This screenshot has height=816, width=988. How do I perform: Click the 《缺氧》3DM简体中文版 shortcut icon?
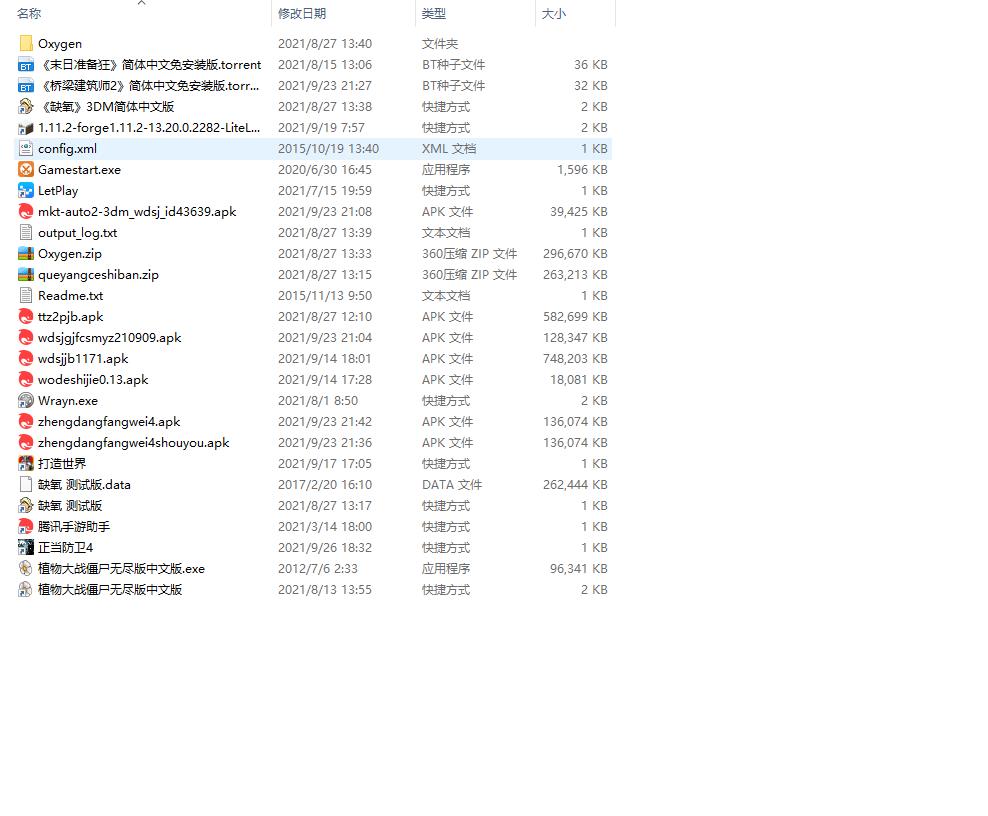(26, 106)
